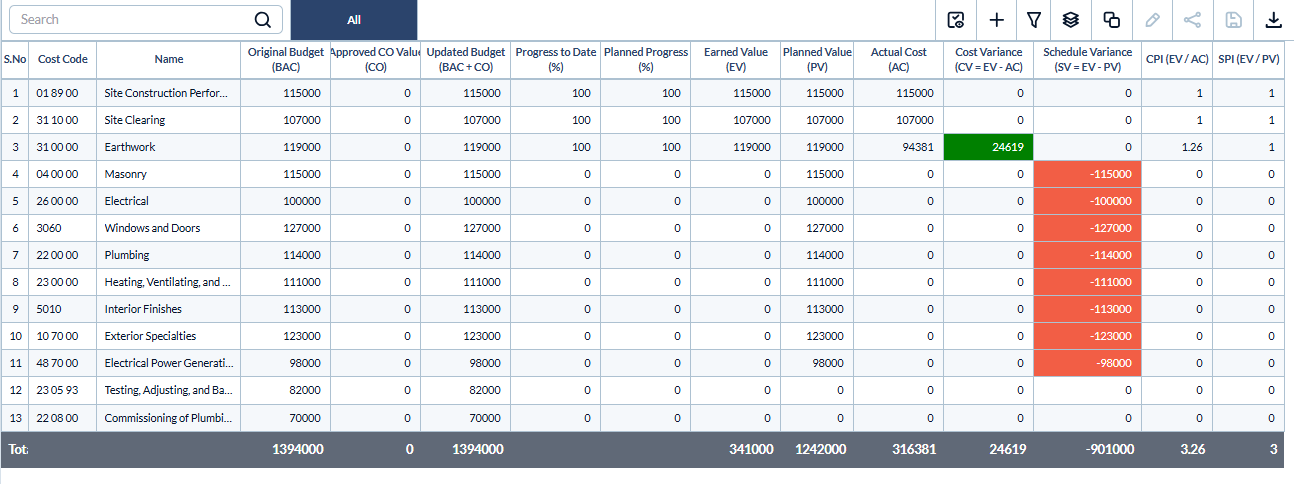The height and width of the screenshot is (484, 1294).
Task: Click the pencil edit icon
Action: point(1152,20)
